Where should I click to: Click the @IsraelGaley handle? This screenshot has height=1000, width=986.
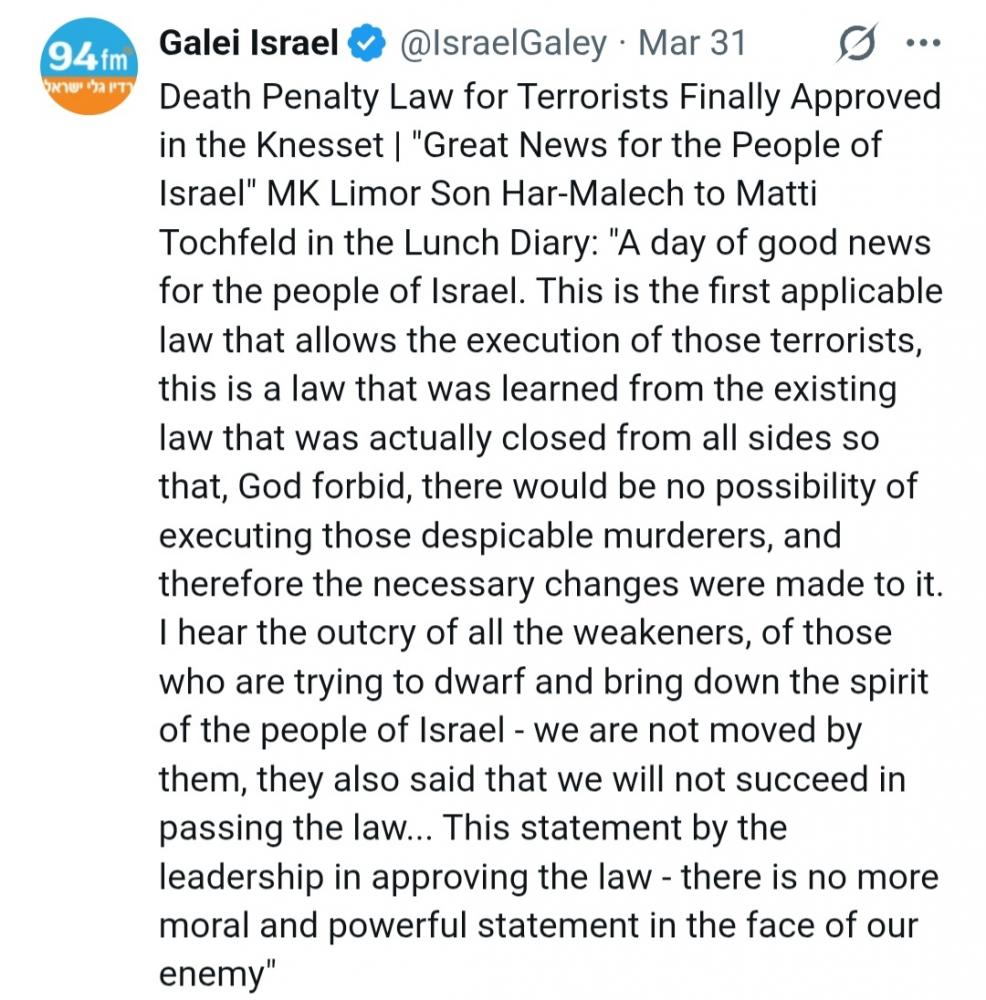(503, 44)
